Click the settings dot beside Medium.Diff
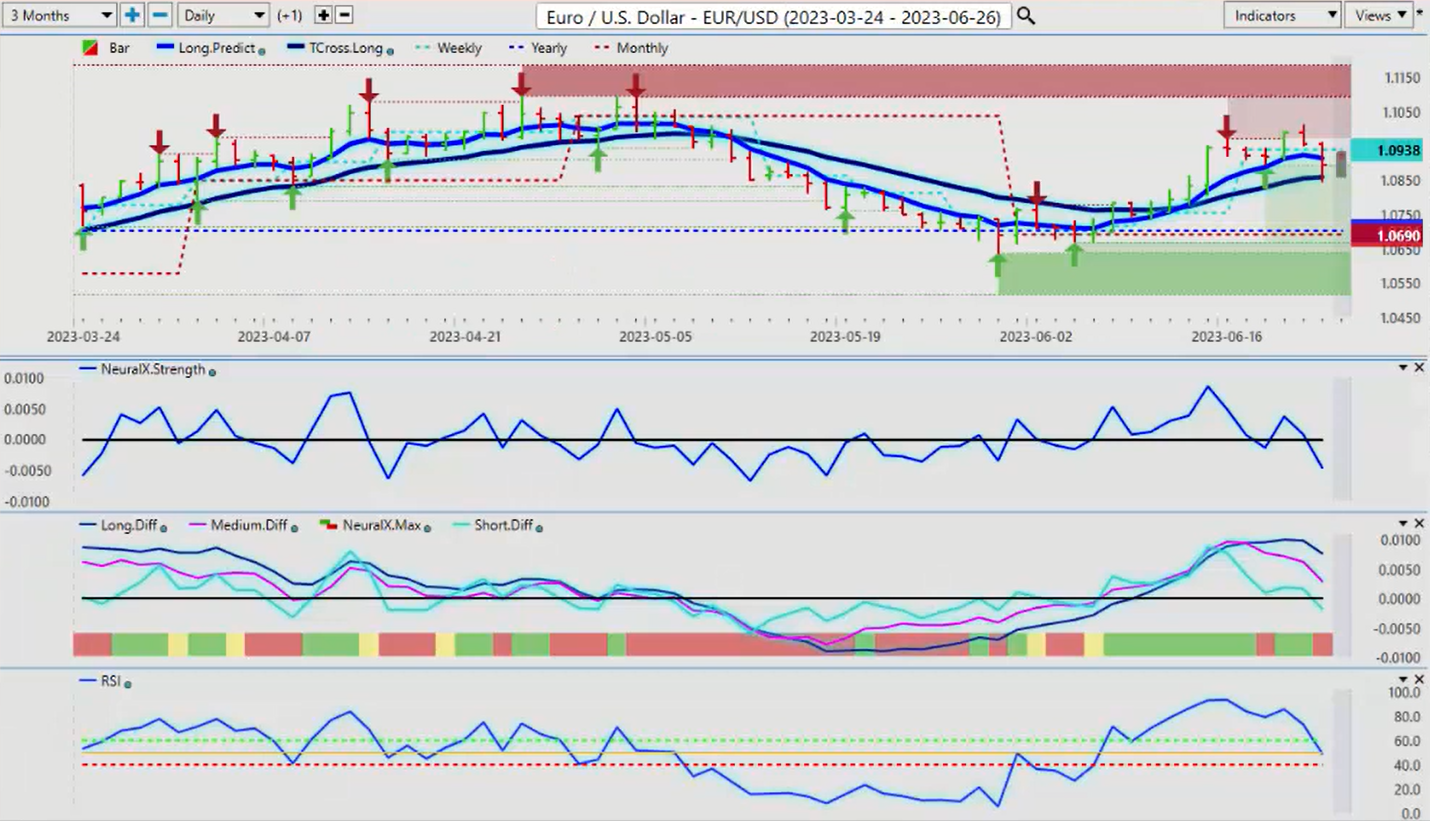This screenshot has height=821, width=1430. pos(294,527)
